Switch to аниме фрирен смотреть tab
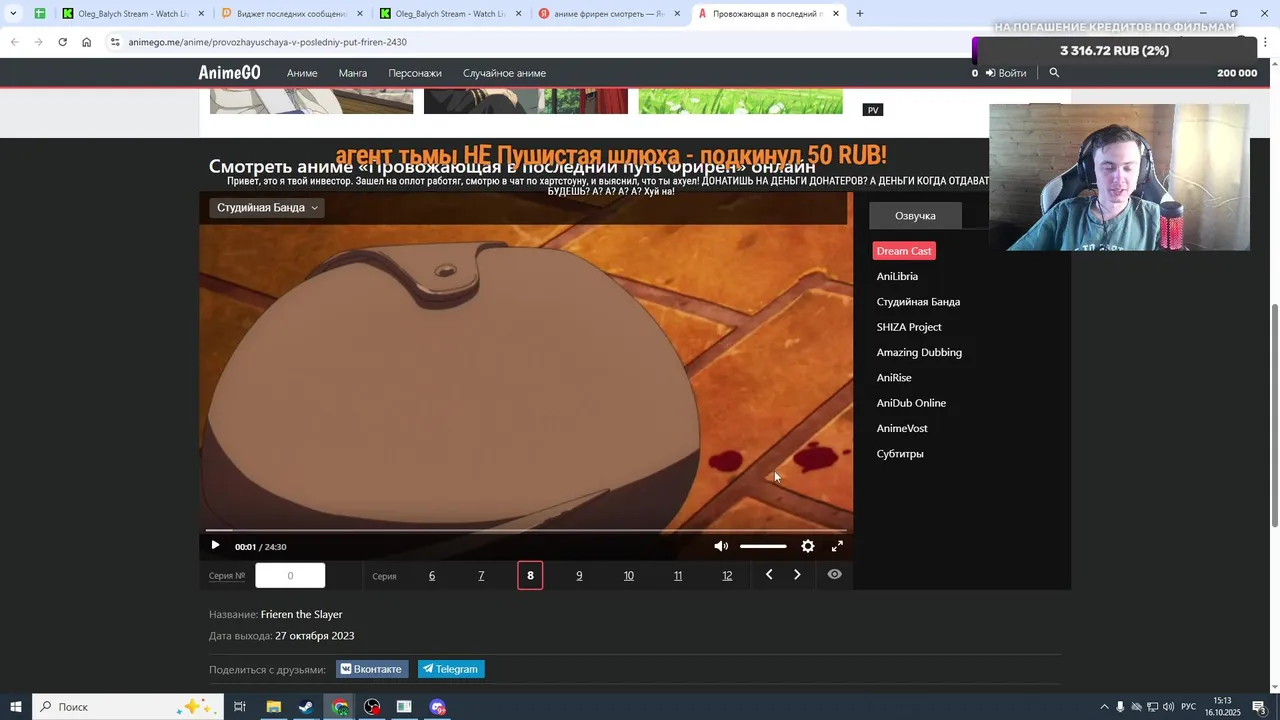The image size is (1280, 720). [x=609, y=14]
